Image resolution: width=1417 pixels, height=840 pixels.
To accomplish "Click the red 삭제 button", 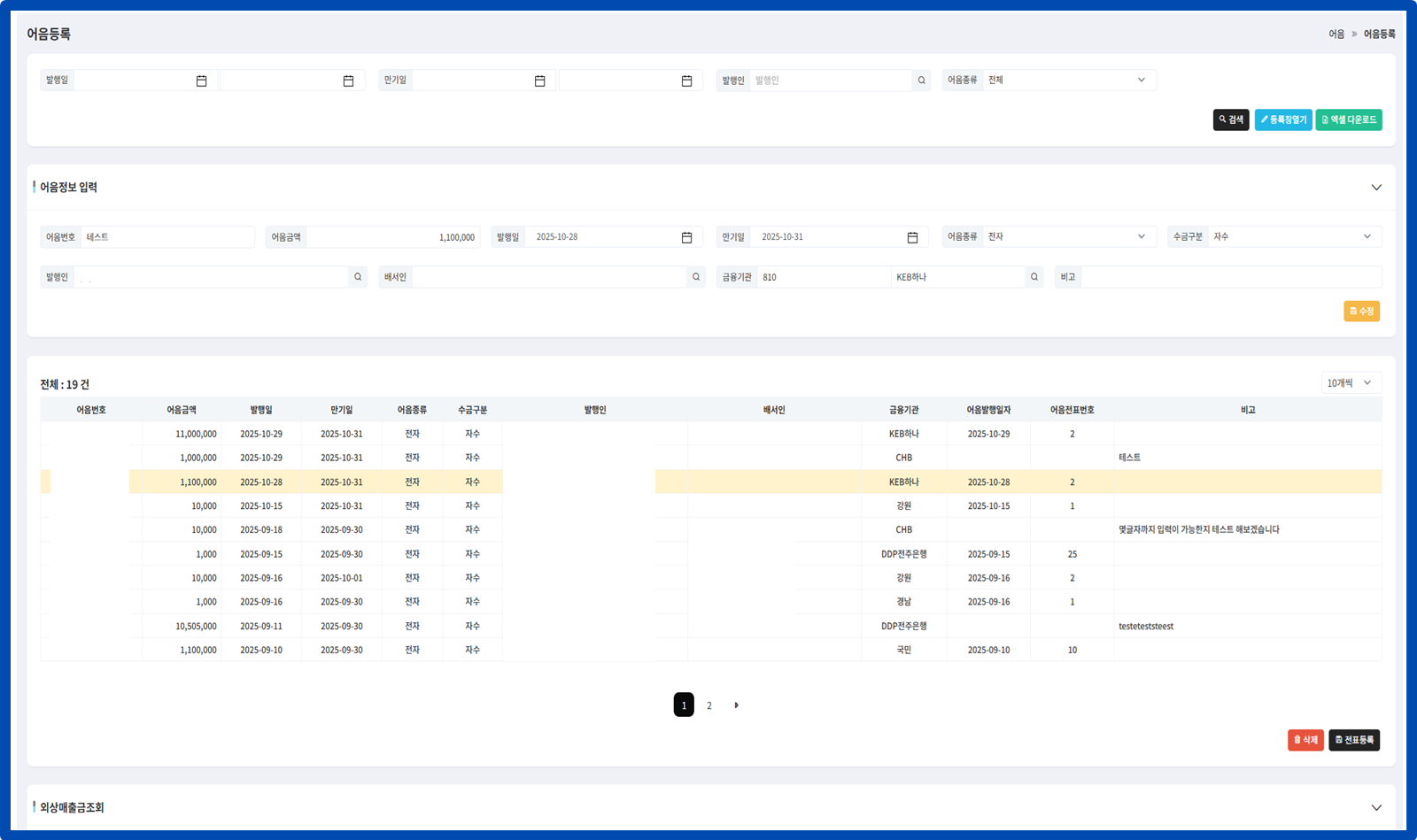I will [1305, 740].
